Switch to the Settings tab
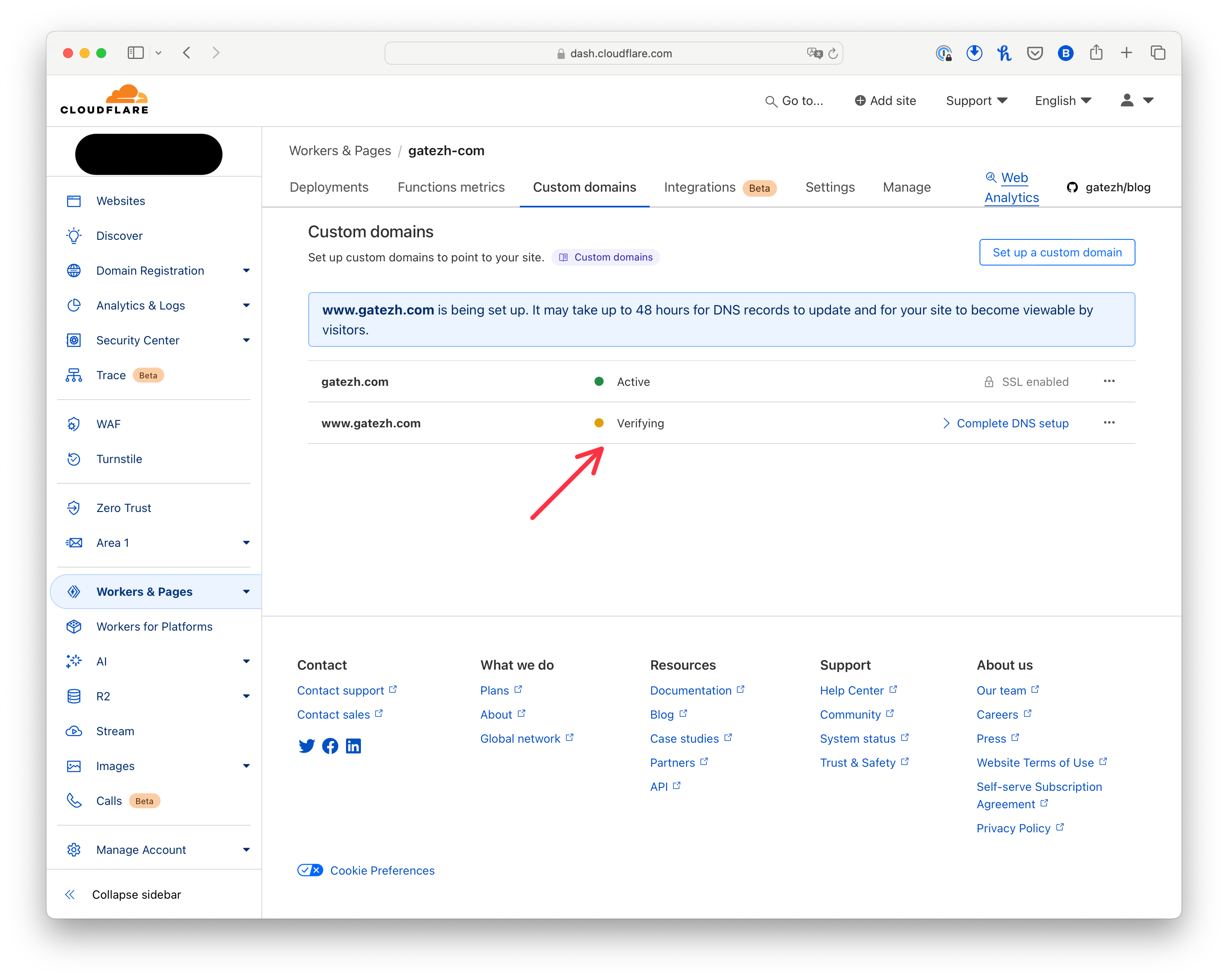Viewport: 1228px width, 980px height. pyautogui.click(x=829, y=188)
